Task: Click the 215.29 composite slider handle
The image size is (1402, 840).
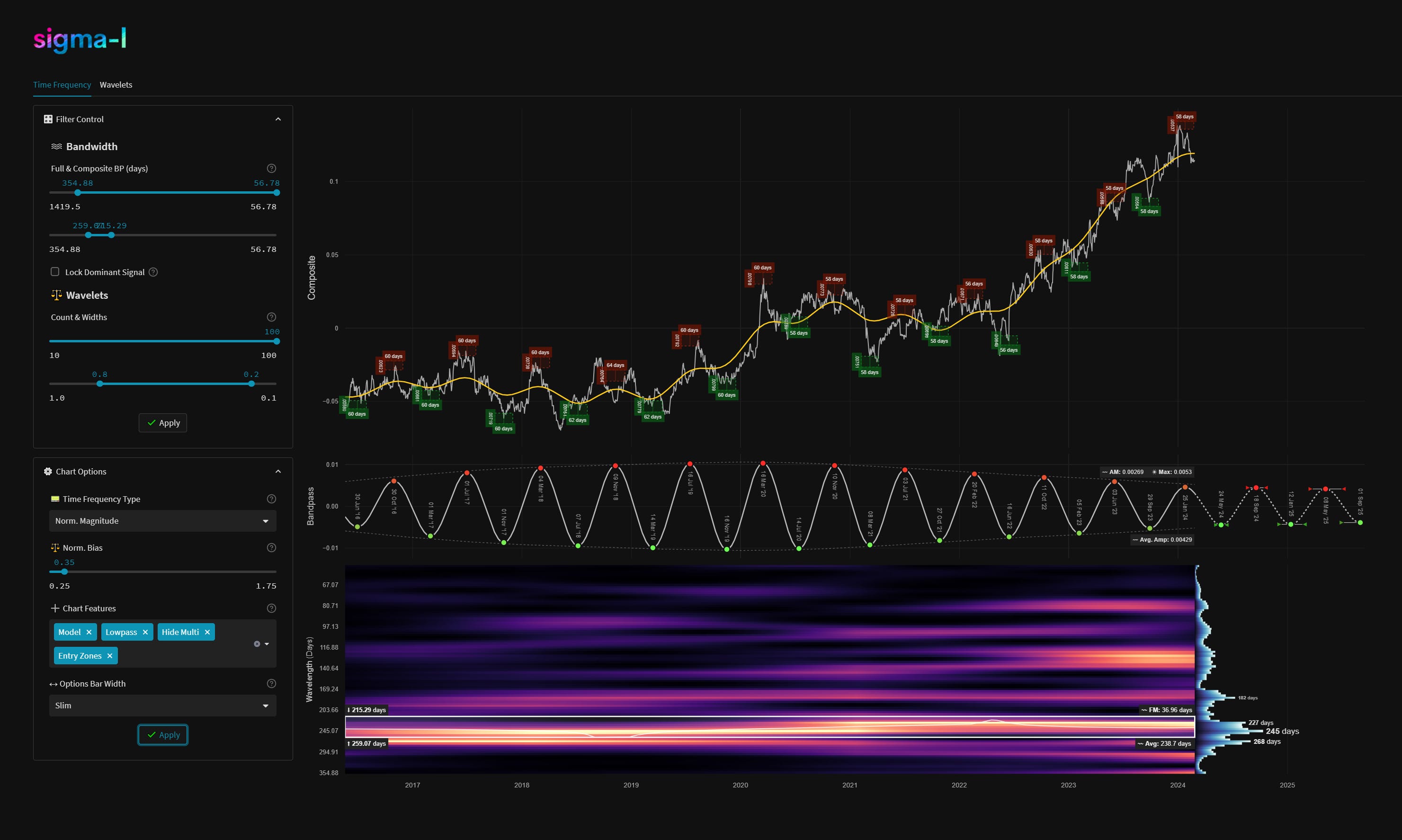Action: point(111,235)
